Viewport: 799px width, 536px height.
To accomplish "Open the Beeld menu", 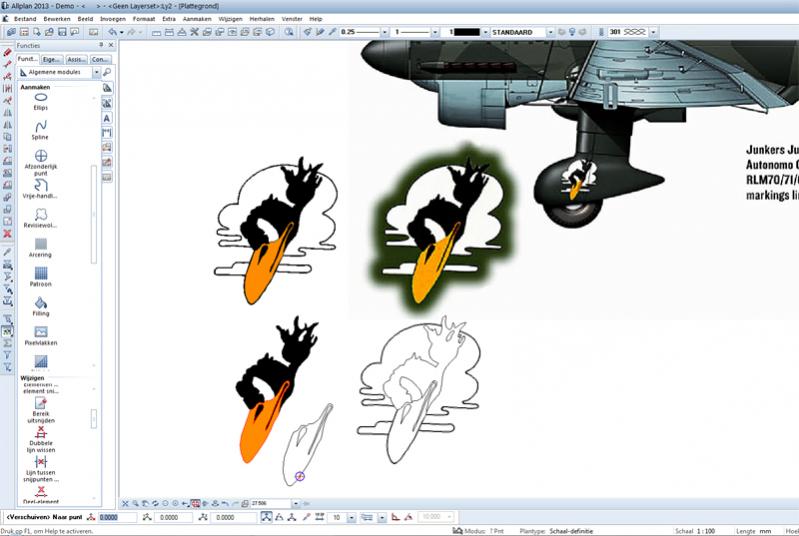I will (85, 19).
